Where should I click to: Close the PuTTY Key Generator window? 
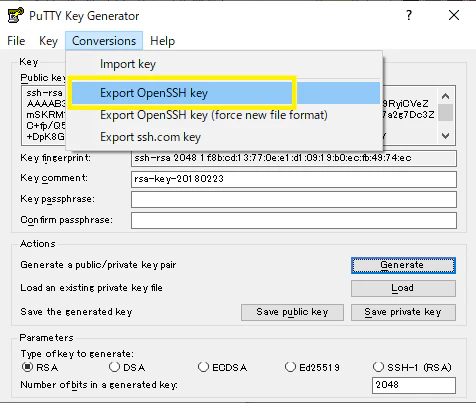(x=454, y=15)
